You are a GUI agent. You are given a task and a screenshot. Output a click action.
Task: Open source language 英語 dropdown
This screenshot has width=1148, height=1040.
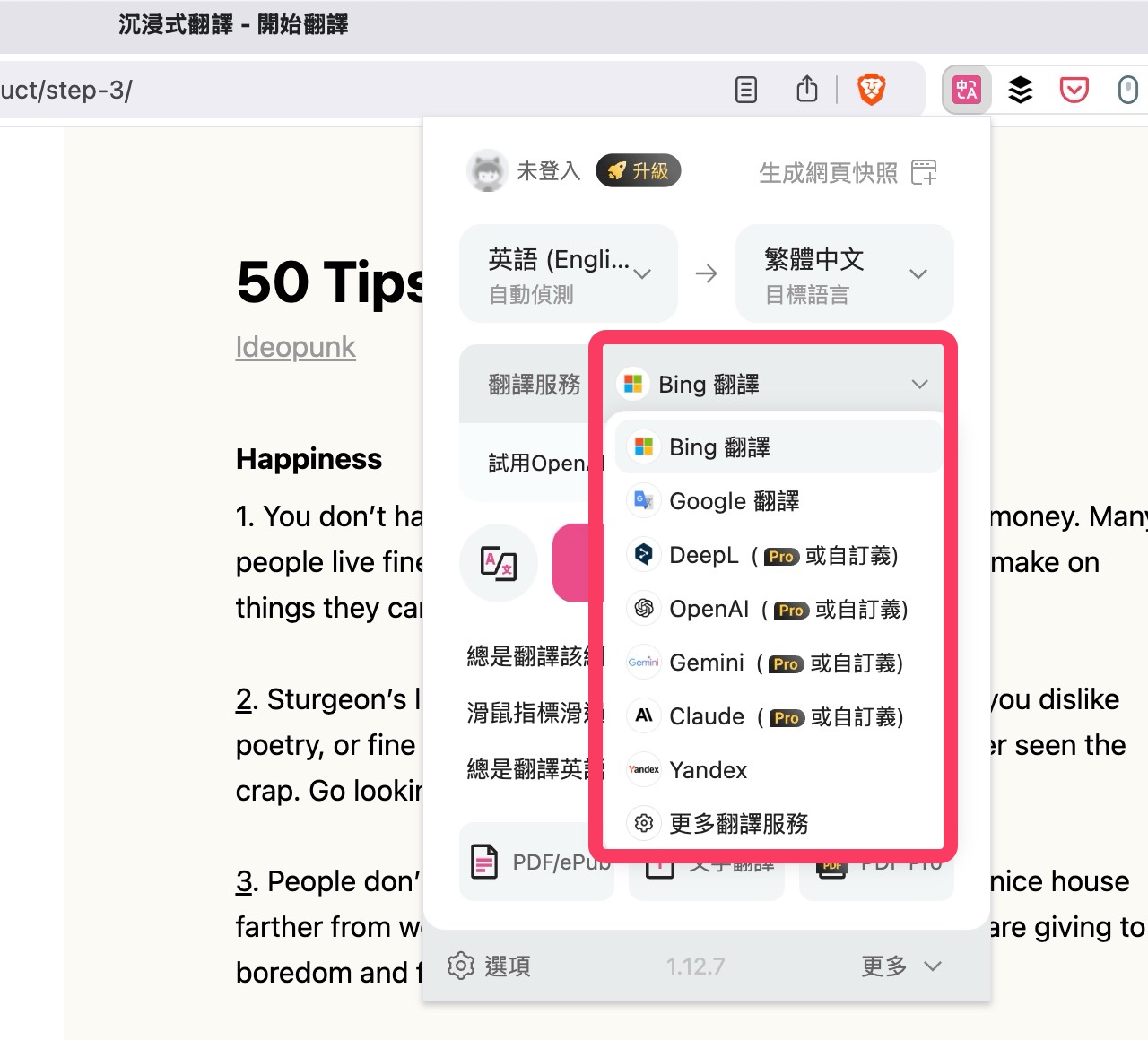click(x=569, y=273)
